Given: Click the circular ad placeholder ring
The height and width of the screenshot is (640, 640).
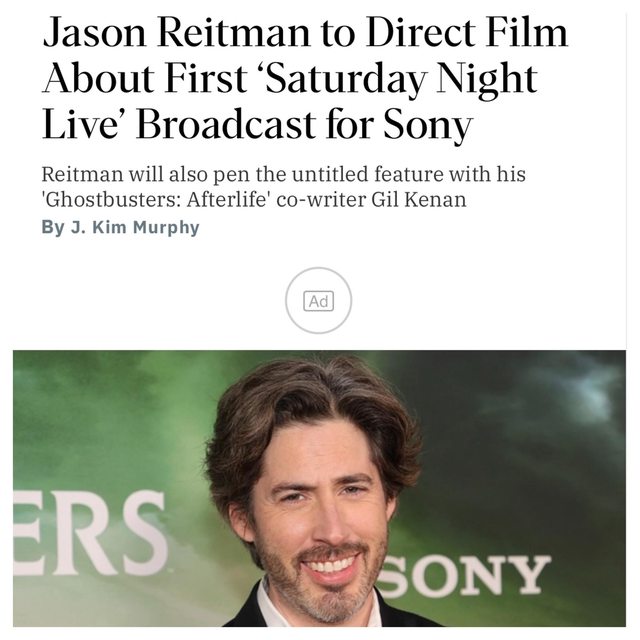Looking at the screenshot, I should pos(318,300).
